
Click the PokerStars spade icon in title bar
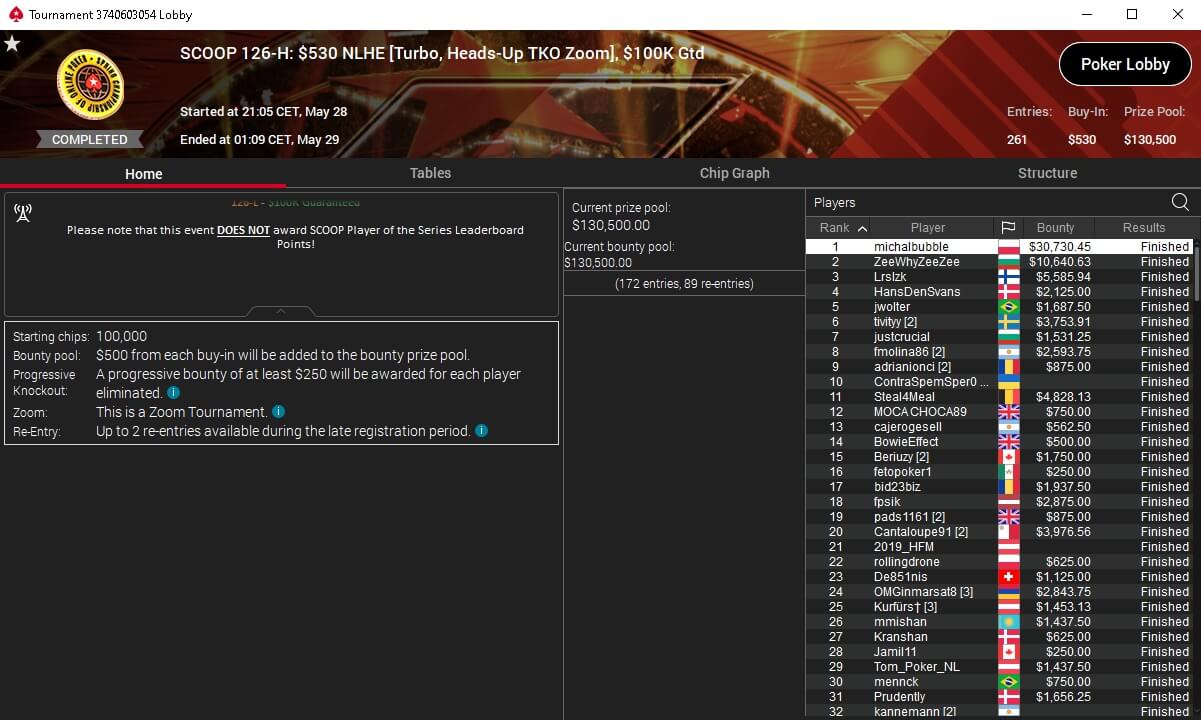point(14,14)
